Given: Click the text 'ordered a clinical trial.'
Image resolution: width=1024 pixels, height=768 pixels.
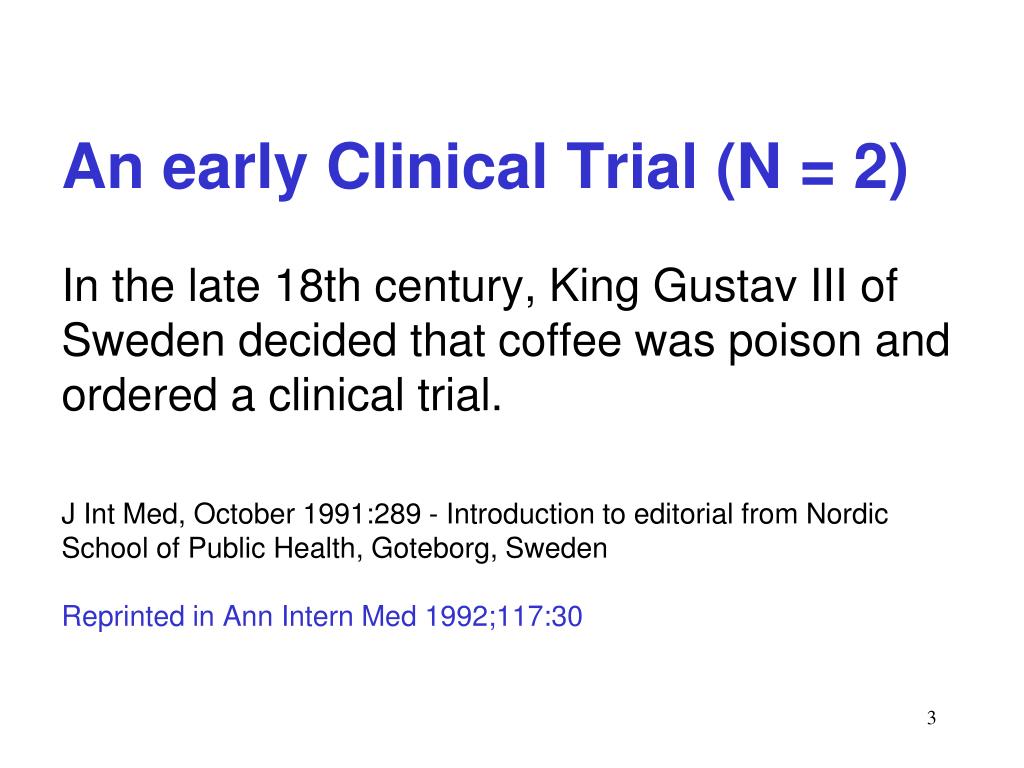Looking at the screenshot, I should [x=282, y=396].
